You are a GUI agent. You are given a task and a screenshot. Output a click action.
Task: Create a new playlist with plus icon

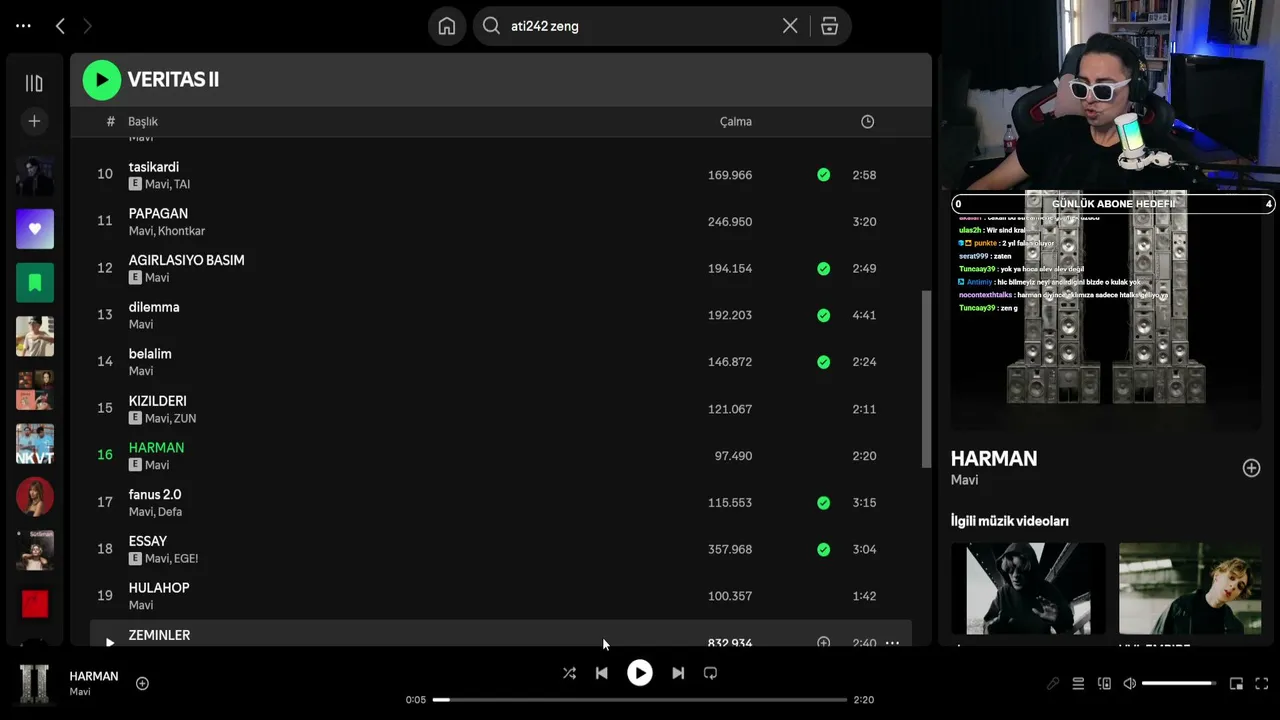(34, 121)
